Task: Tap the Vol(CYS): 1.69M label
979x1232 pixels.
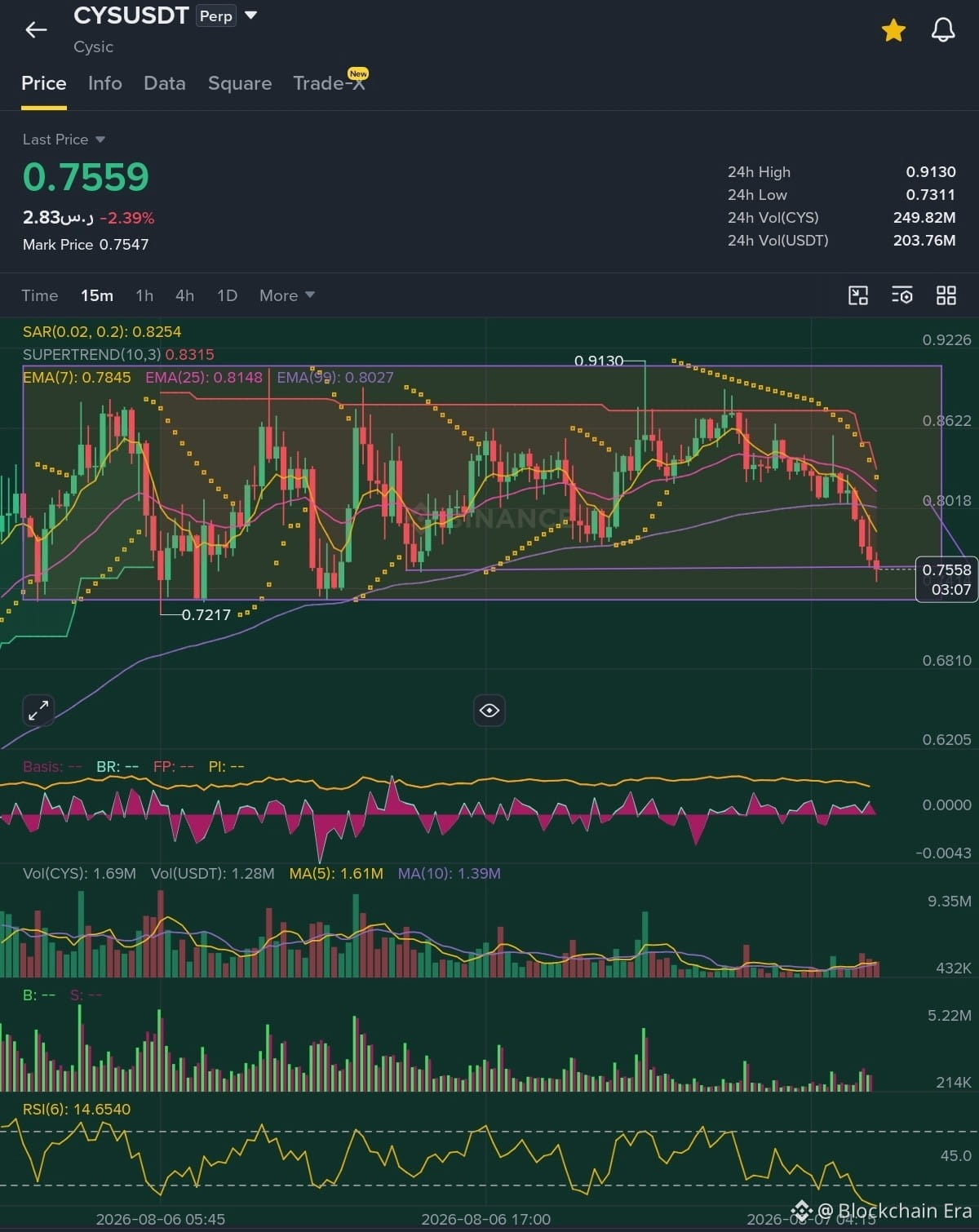Action: click(79, 873)
